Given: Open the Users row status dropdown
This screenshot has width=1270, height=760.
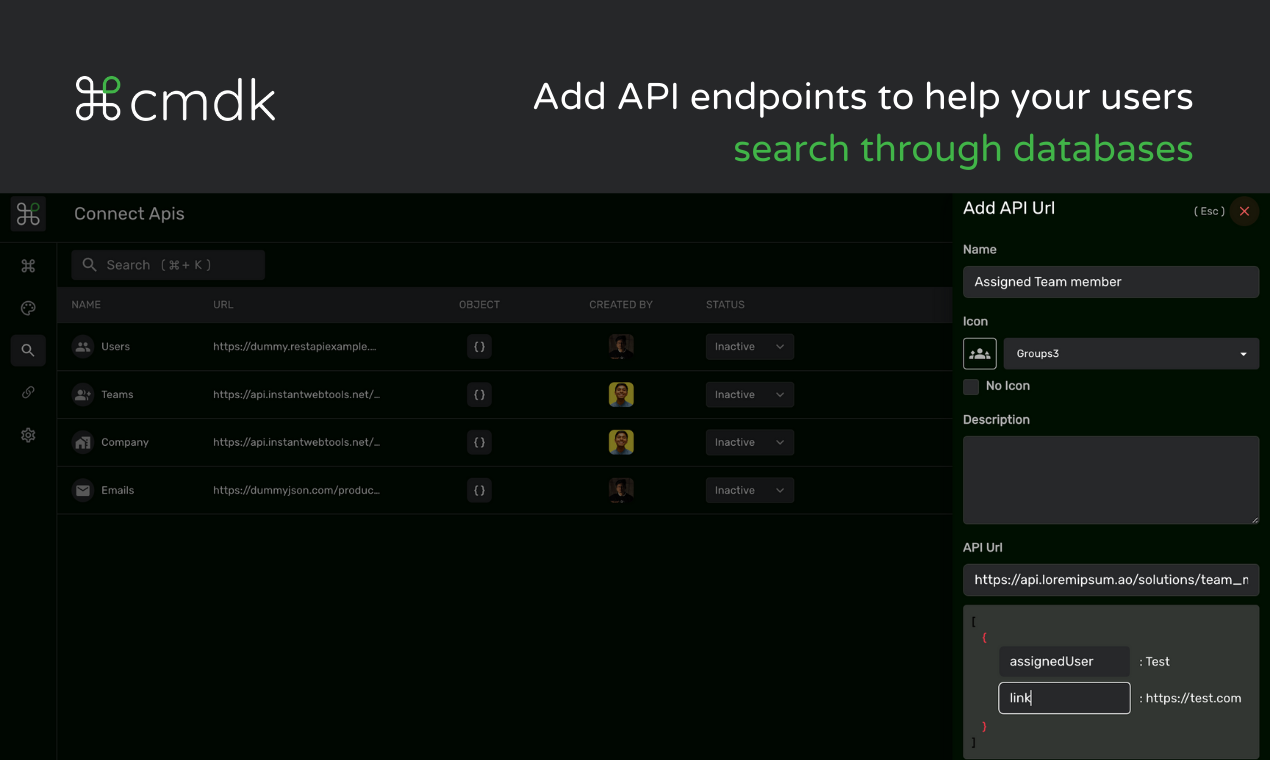Looking at the screenshot, I should [x=750, y=347].
